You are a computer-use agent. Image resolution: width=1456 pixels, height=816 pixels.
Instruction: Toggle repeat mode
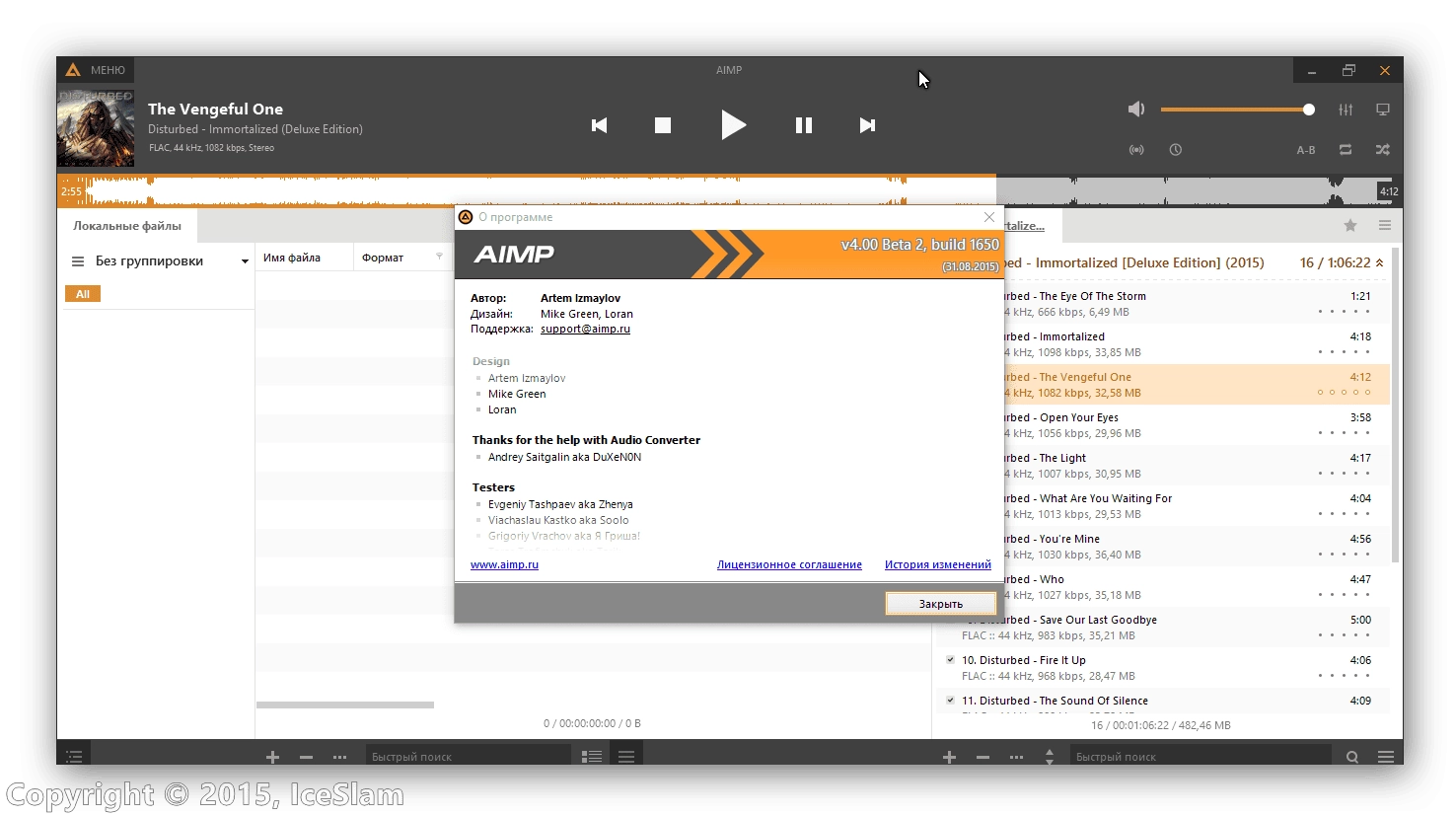click(x=1346, y=150)
